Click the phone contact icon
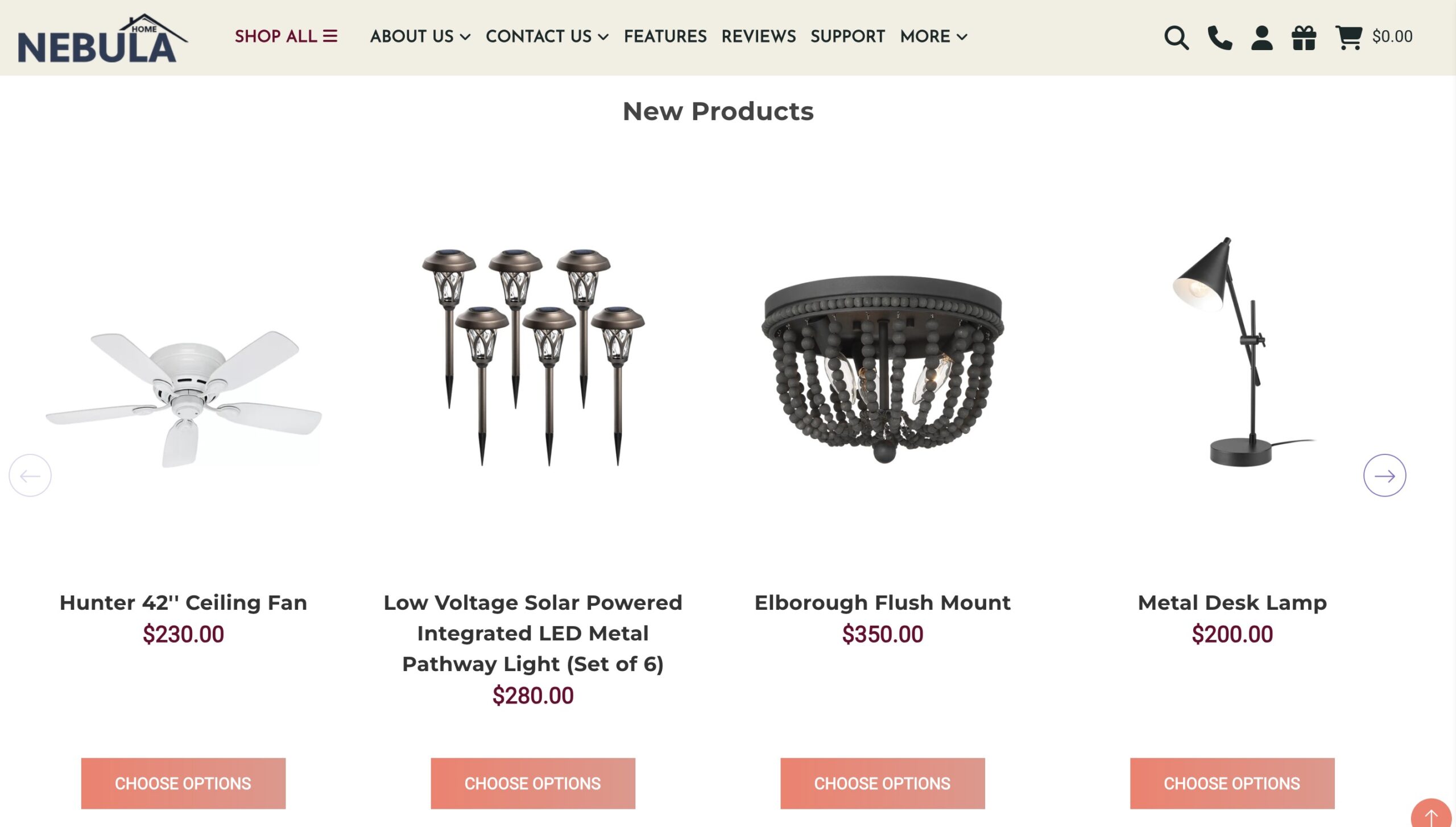 coord(1219,38)
